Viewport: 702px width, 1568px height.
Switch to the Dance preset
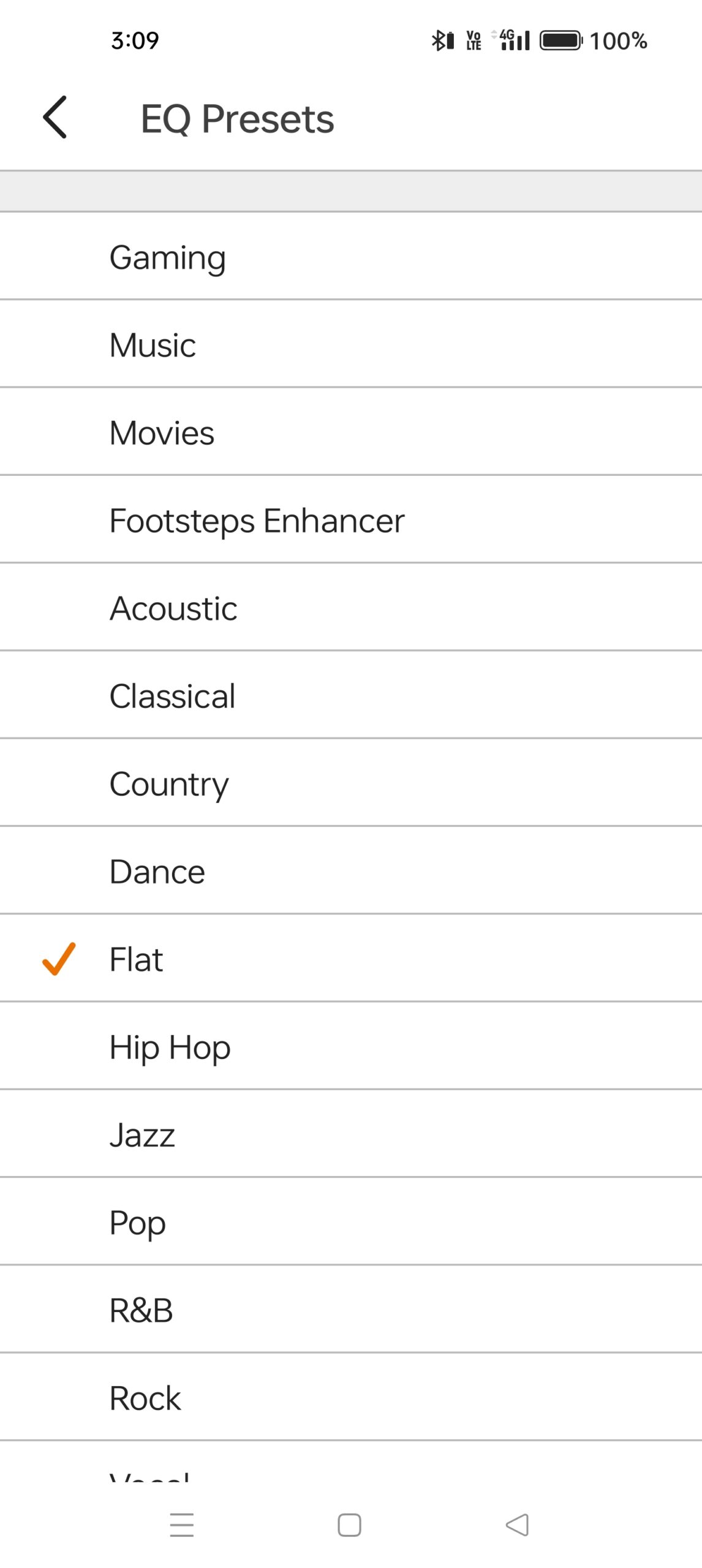click(157, 871)
